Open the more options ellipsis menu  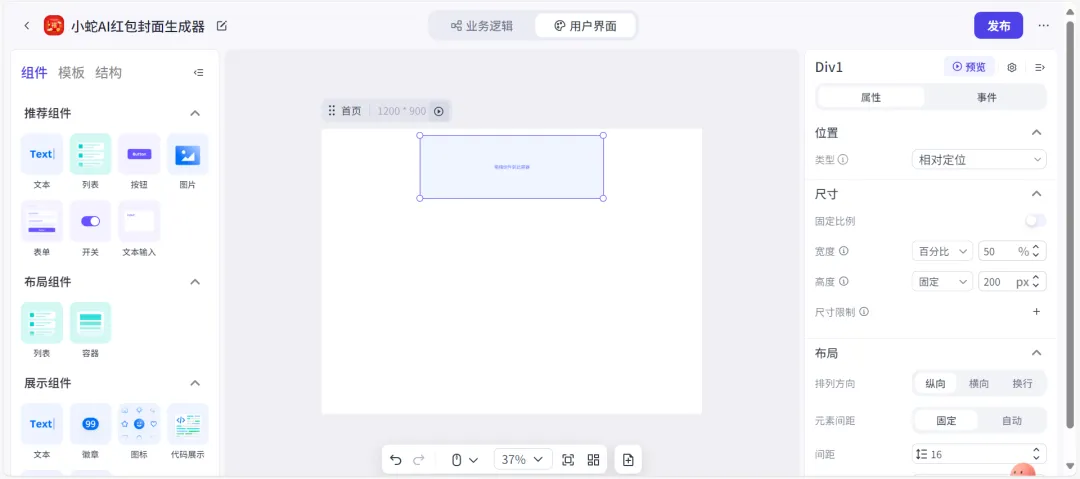click(x=1043, y=26)
